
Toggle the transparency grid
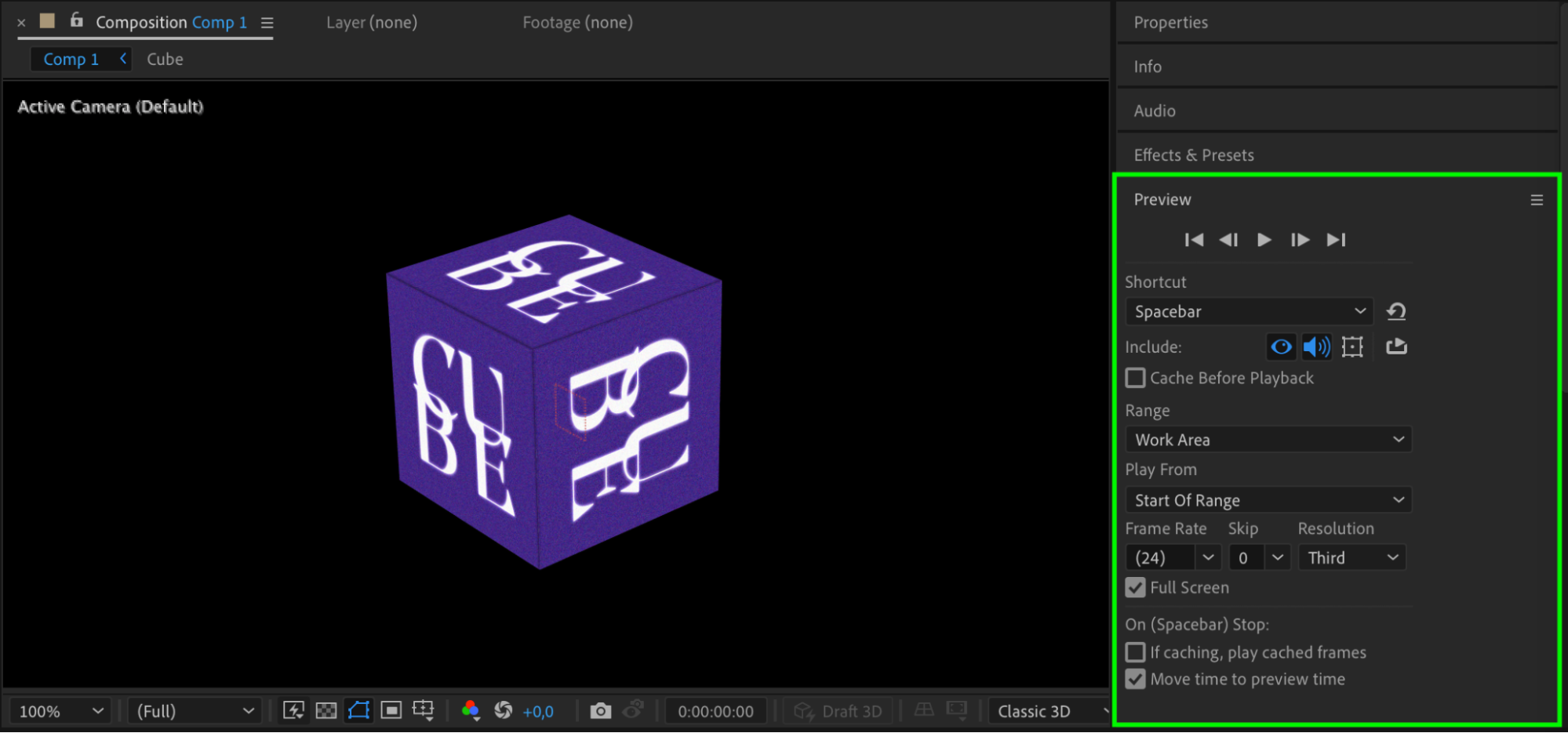(326, 710)
